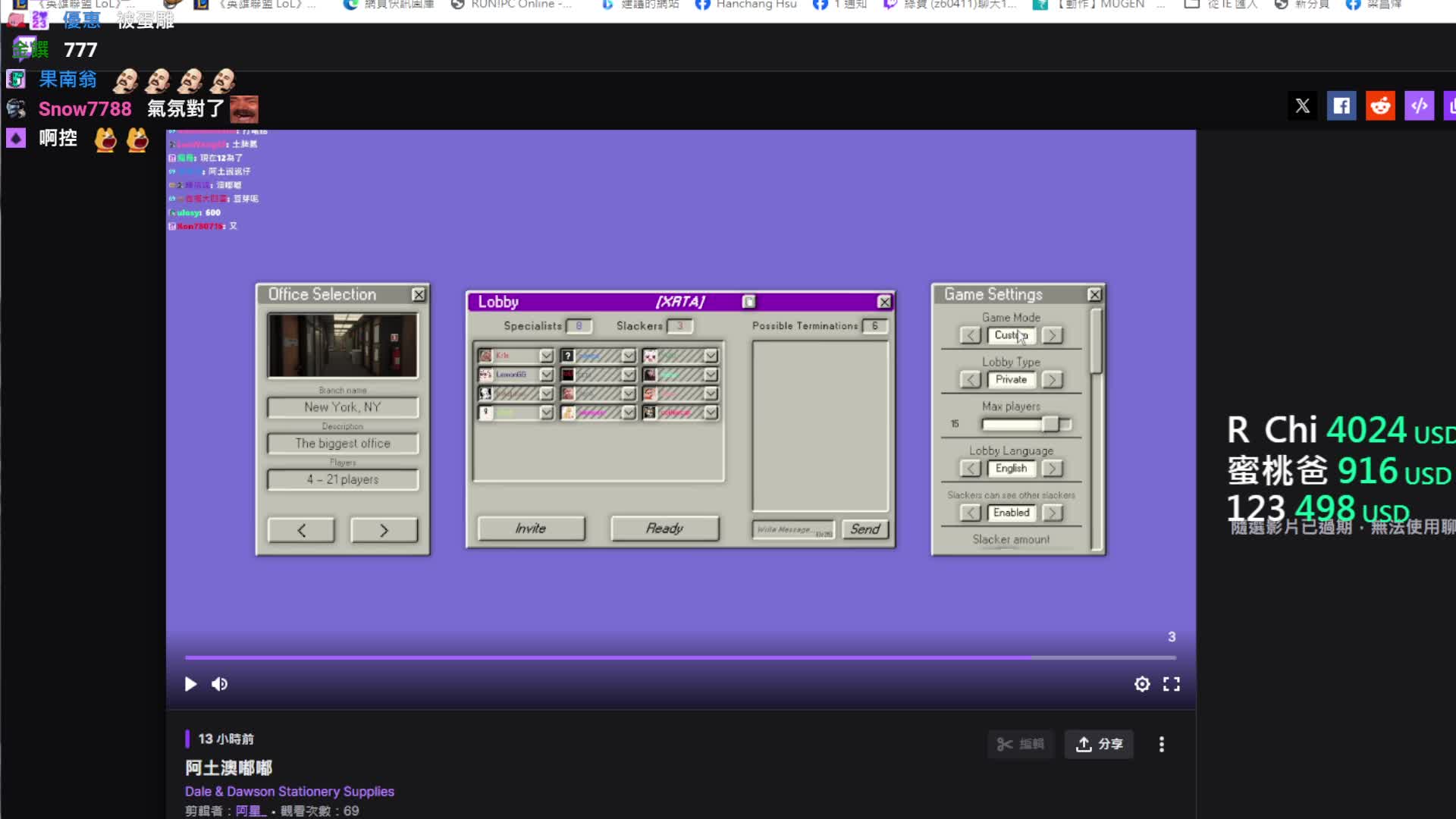Open clipper 阿星_ profile link
This screenshot has width=1456, height=819.
[251, 811]
